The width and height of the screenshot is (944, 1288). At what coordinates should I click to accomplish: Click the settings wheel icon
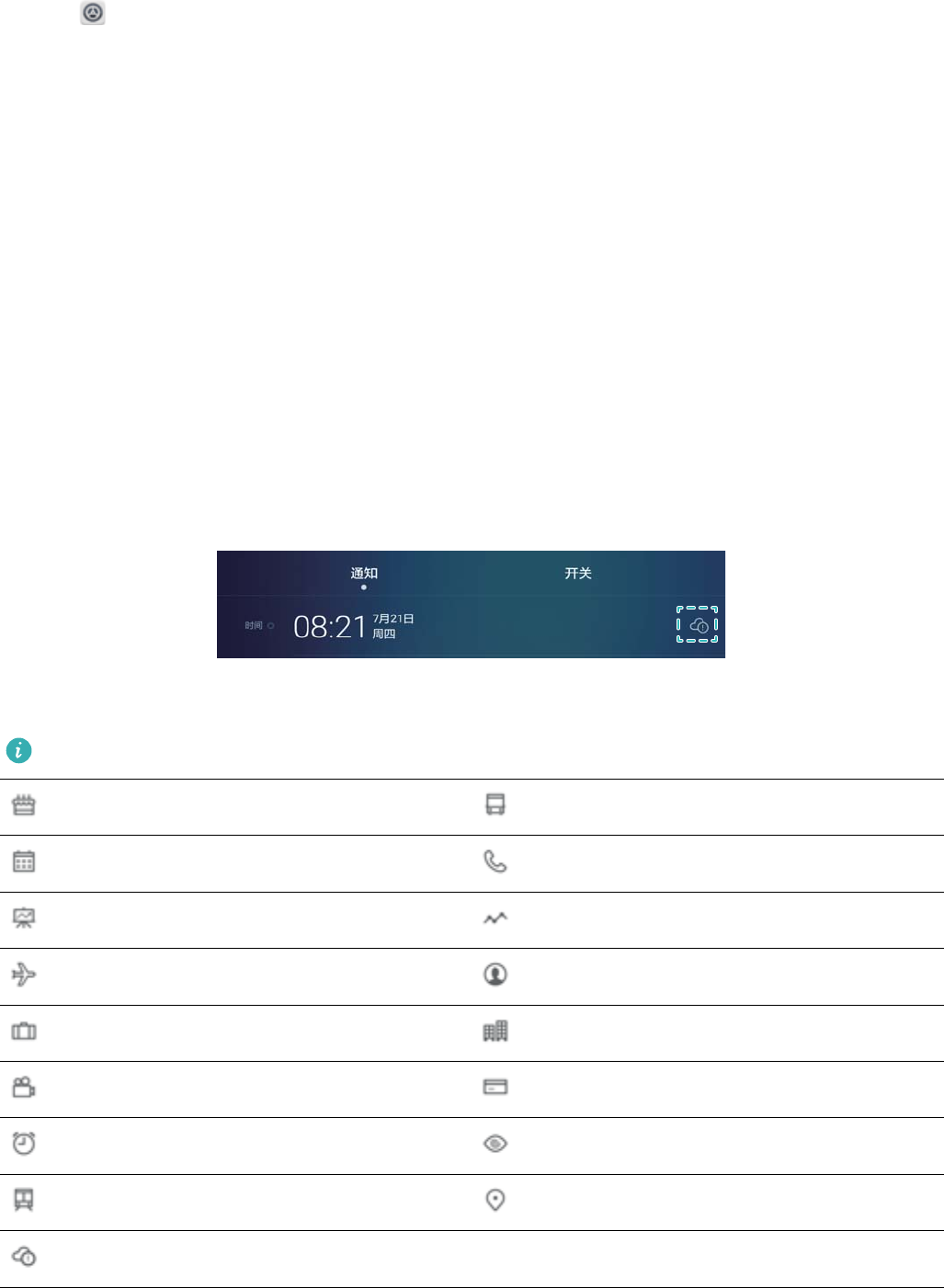[93, 13]
